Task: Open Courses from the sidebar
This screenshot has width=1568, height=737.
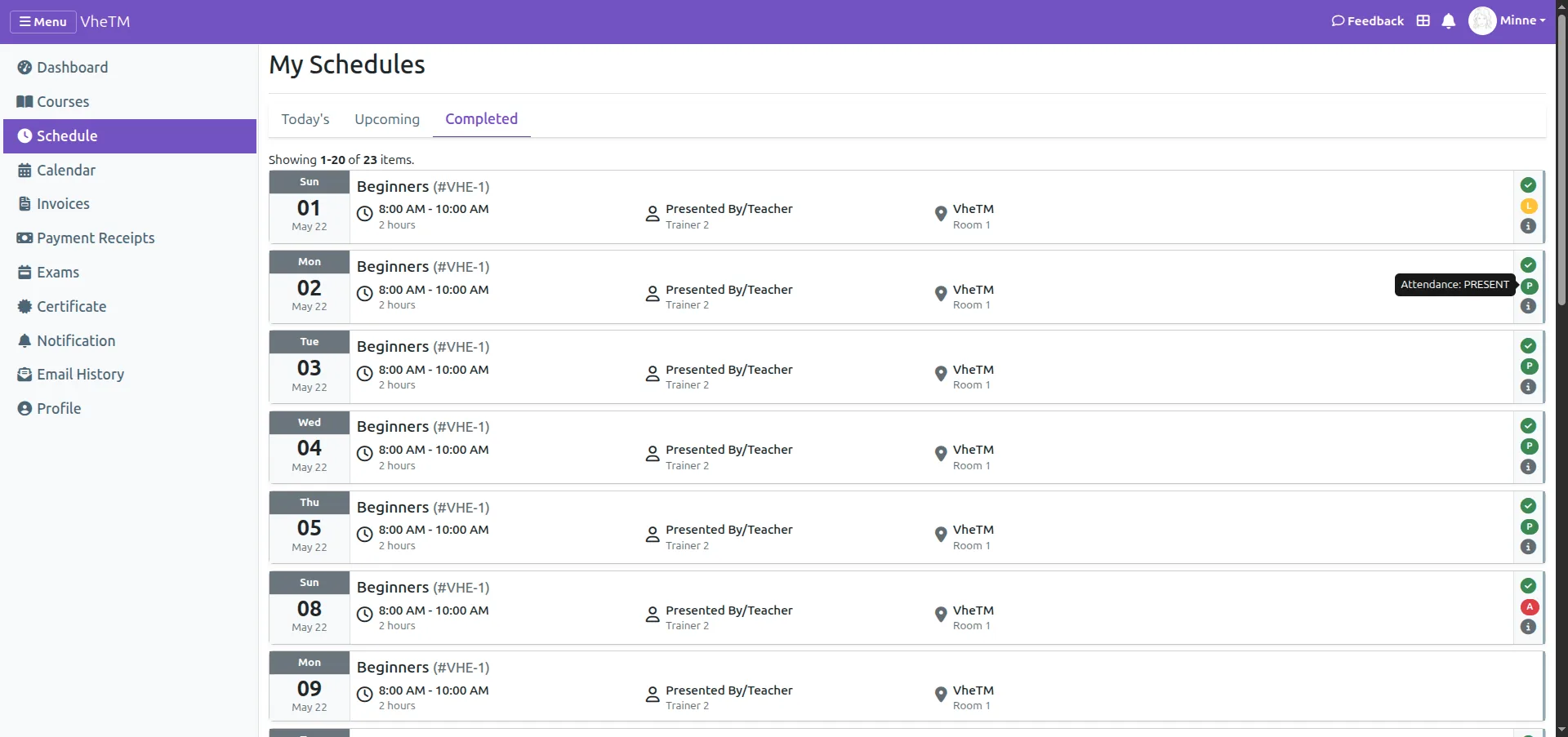Action: (130, 102)
